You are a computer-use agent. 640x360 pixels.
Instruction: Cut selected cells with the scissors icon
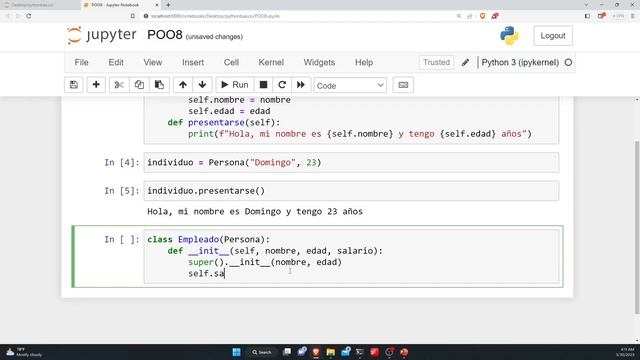point(119,85)
